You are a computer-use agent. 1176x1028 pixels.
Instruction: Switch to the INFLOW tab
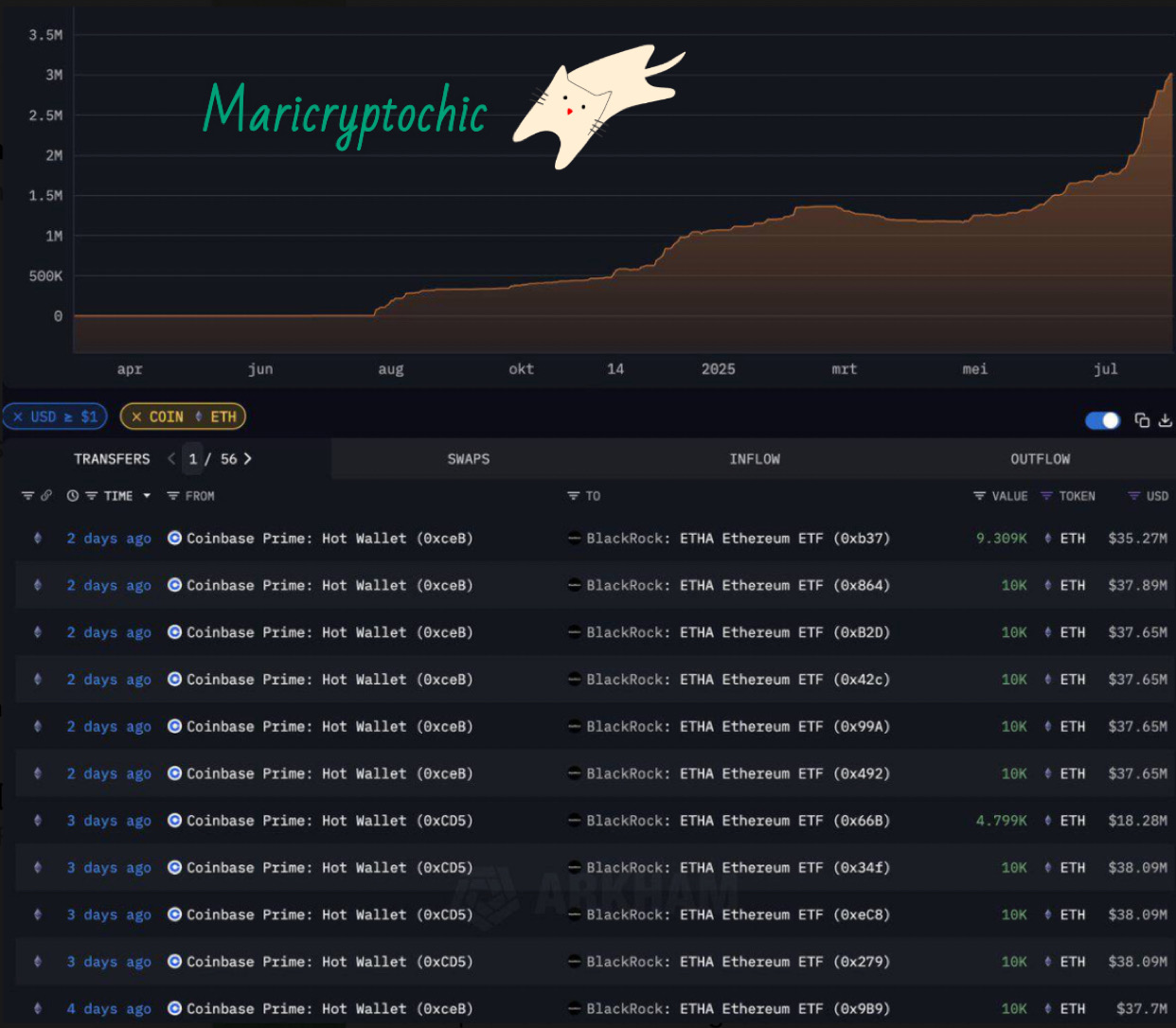click(755, 459)
